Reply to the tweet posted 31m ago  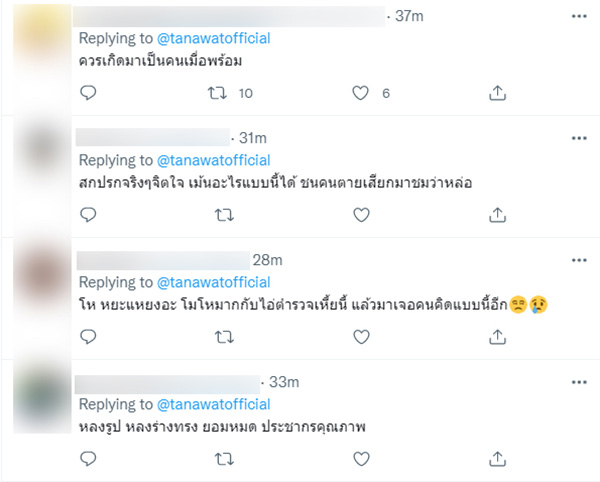pos(88,214)
